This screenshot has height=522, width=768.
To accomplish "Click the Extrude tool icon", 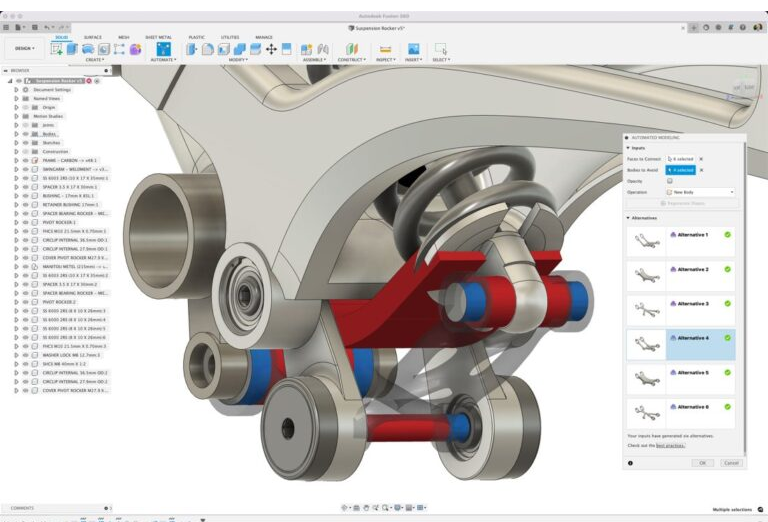I will click(72, 49).
